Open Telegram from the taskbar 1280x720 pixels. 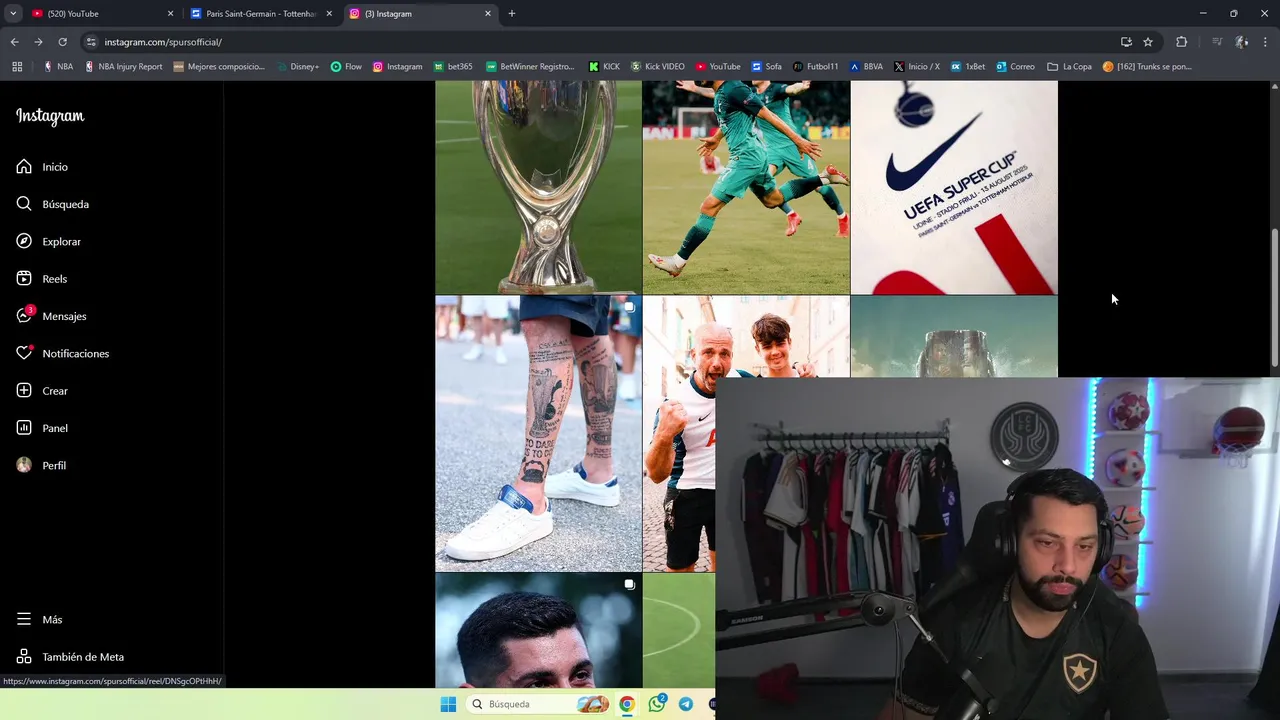686,704
